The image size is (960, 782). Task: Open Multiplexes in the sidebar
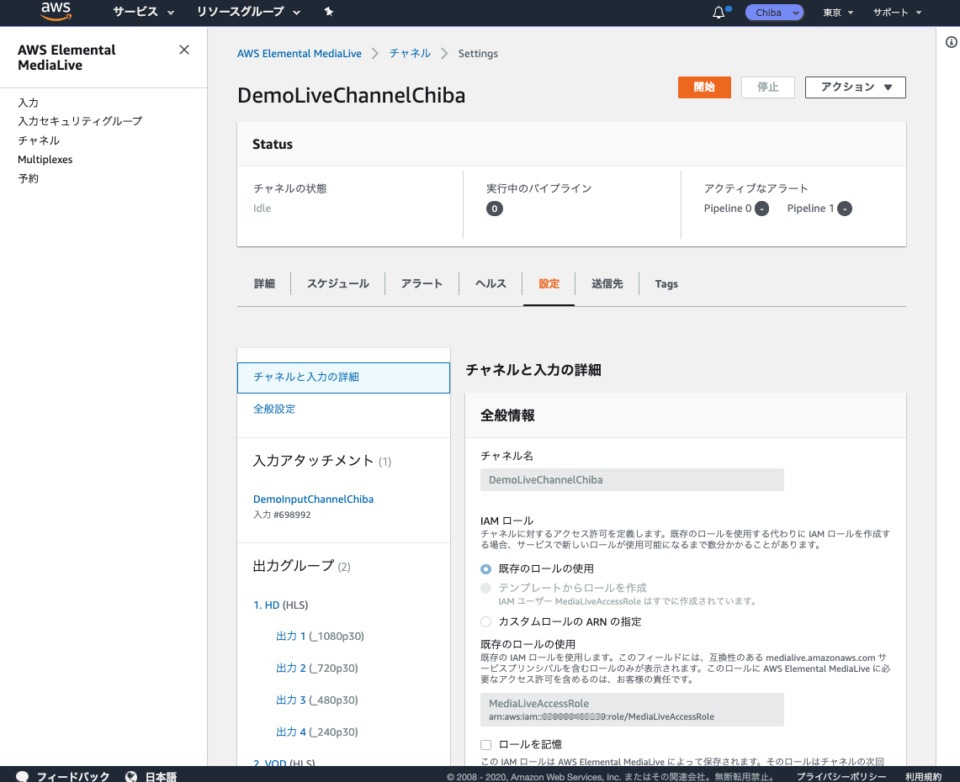45,159
